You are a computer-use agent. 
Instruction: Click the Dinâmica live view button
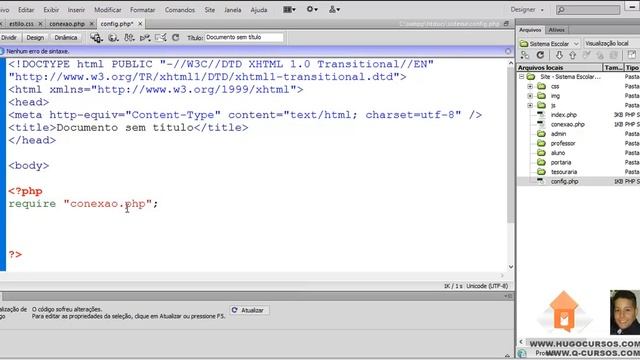click(x=66, y=38)
